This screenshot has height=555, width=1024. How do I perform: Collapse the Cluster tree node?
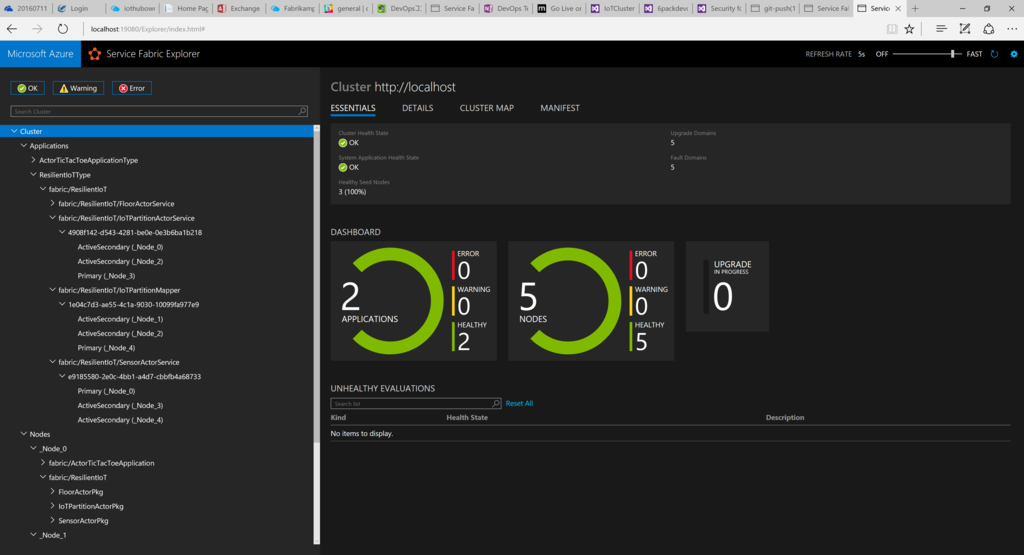(14, 131)
